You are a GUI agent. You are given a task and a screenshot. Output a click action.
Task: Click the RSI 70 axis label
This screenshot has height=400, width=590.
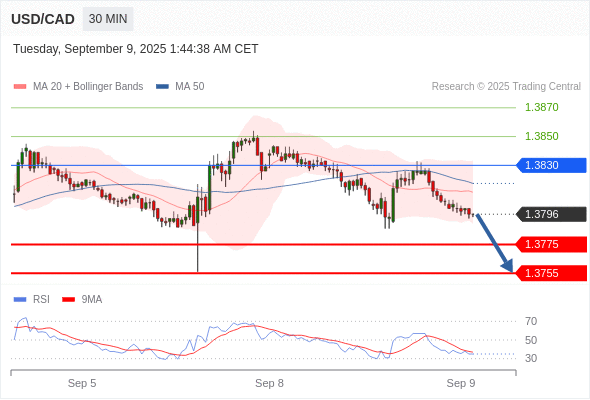coord(531,321)
